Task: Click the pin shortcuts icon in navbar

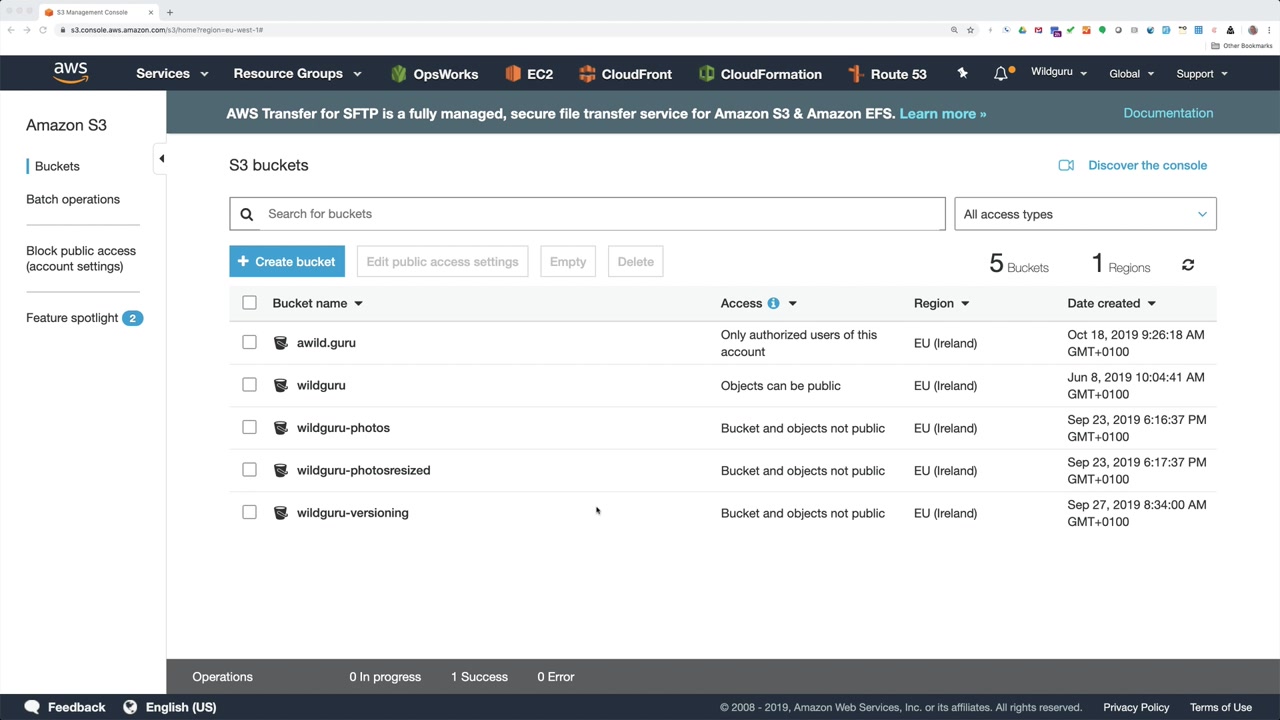Action: point(962,73)
